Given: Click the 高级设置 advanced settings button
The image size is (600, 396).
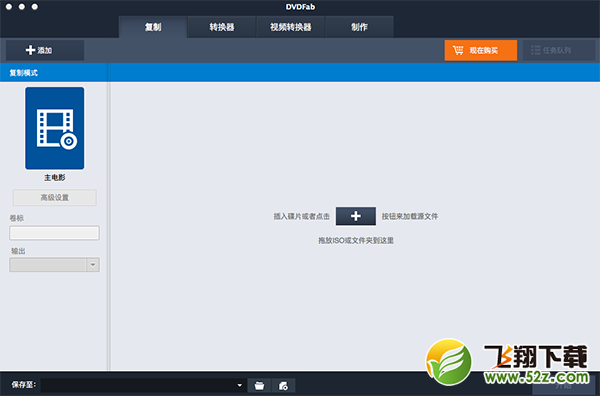Looking at the screenshot, I should coord(55,197).
